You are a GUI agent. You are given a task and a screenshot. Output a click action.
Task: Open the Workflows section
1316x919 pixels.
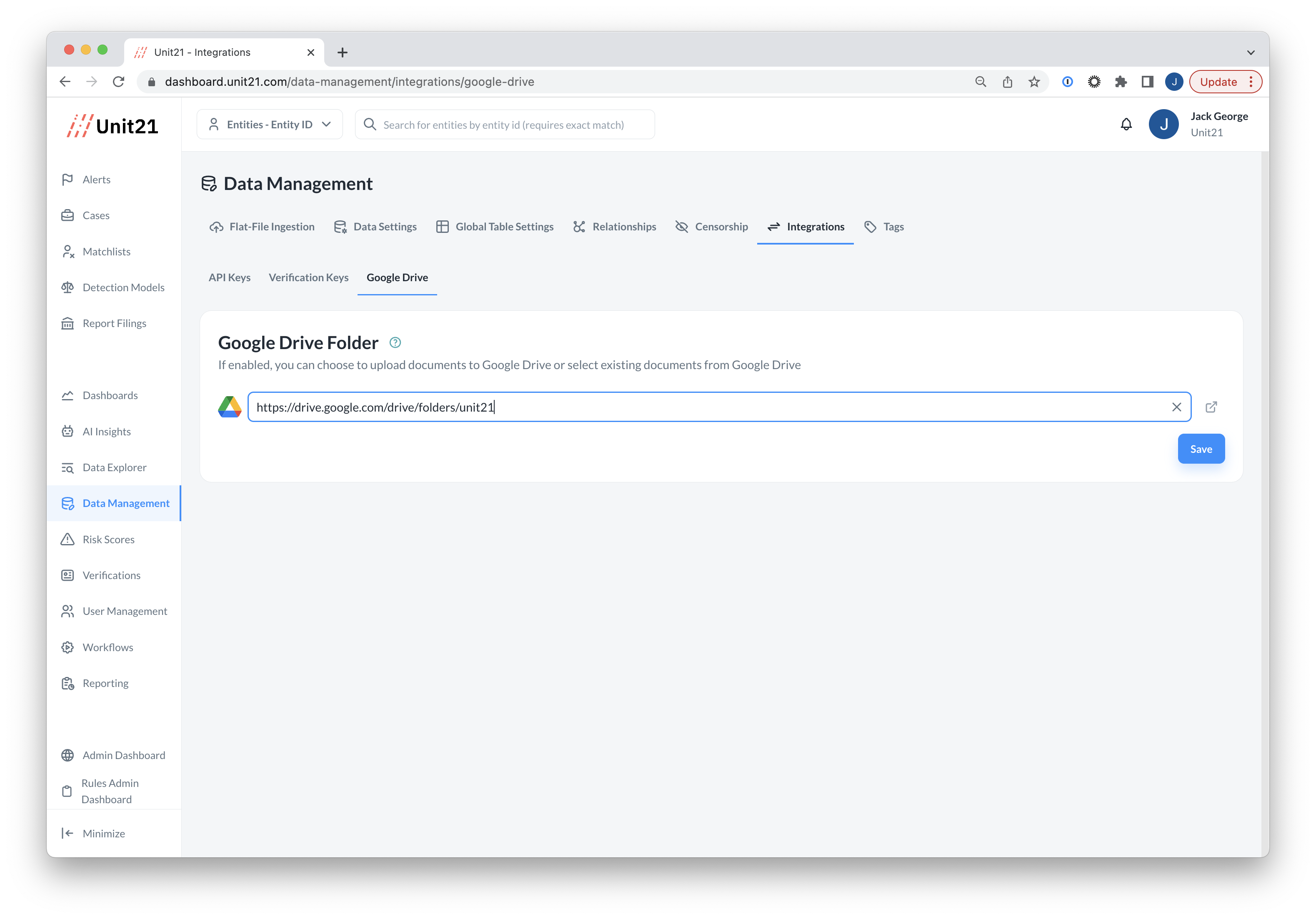point(108,647)
